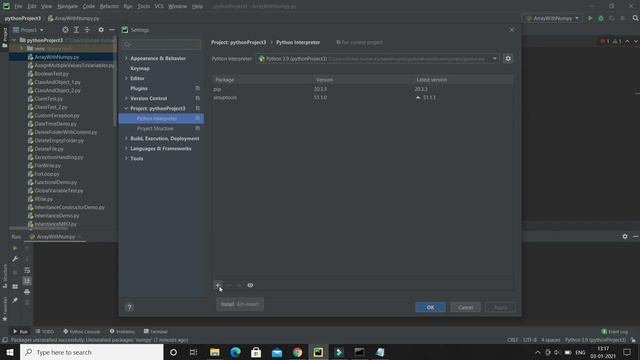Select Plugins in settings list
The width and height of the screenshot is (640, 360).
tap(139, 88)
